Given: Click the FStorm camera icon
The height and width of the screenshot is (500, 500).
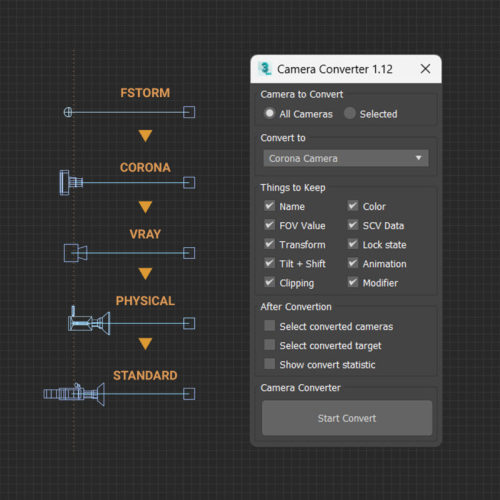Looking at the screenshot, I should (68, 112).
